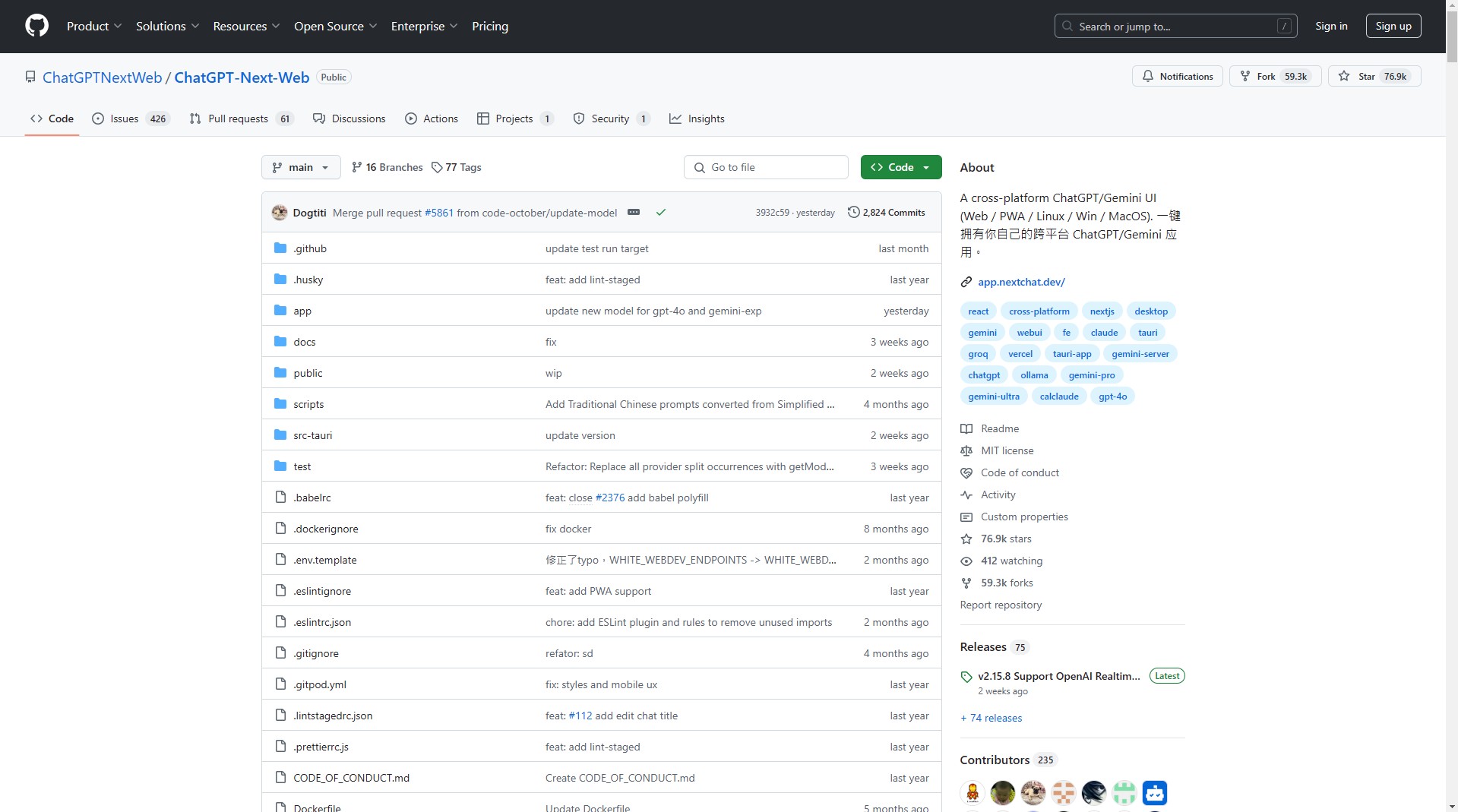This screenshot has height=812, width=1458.
Task: Open the first contributor avatar
Action: [973, 792]
